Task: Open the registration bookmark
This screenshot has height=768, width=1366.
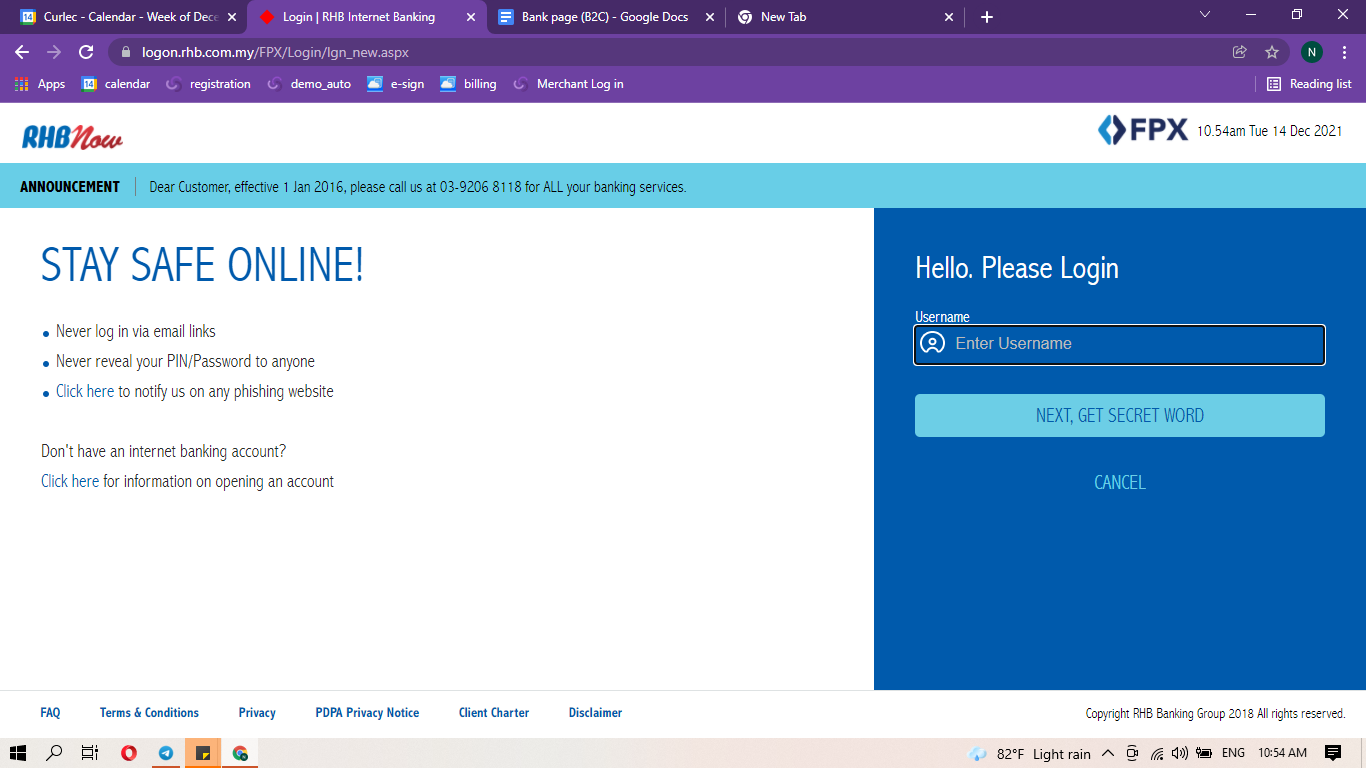Action: click(208, 84)
